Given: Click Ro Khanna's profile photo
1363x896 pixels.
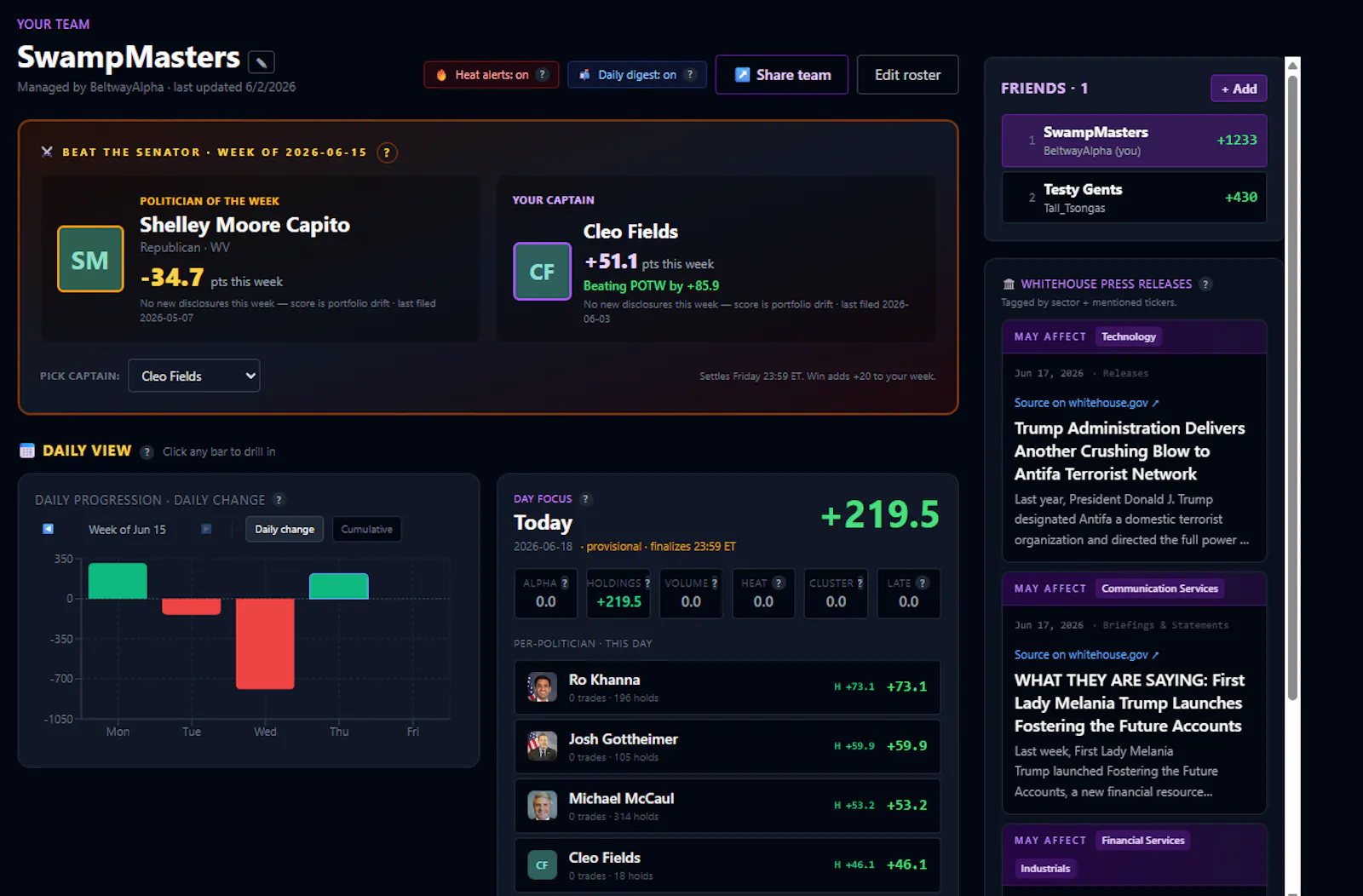Looking at the screenshot, I should 542,686.
